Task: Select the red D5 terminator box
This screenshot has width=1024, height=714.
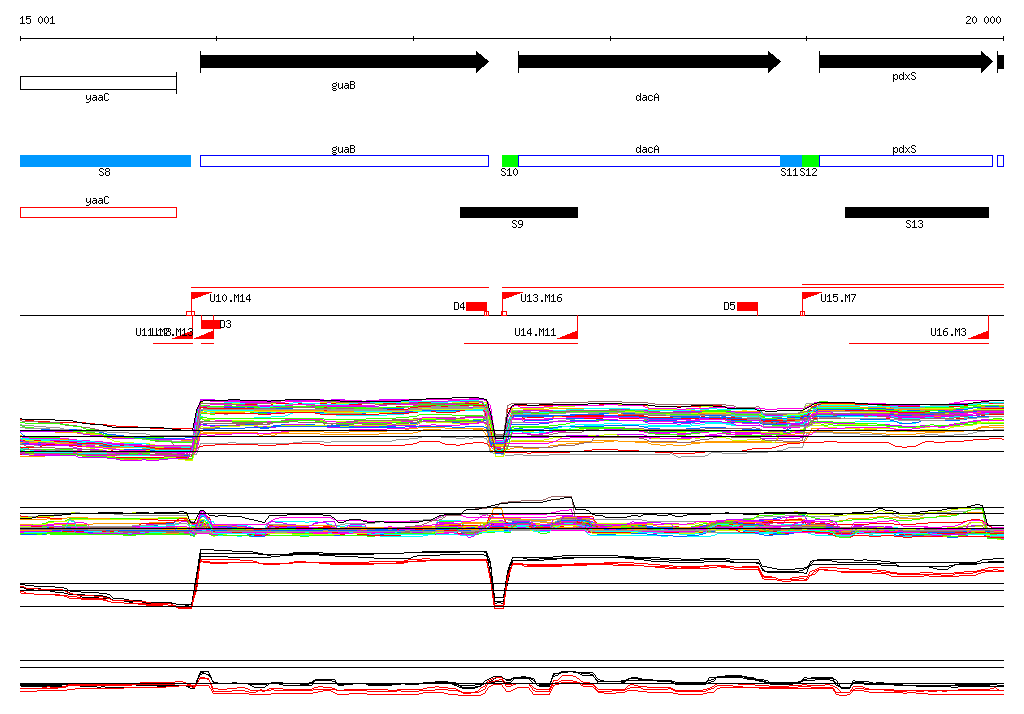Action: pyautogui.click(x=747, y=306)
